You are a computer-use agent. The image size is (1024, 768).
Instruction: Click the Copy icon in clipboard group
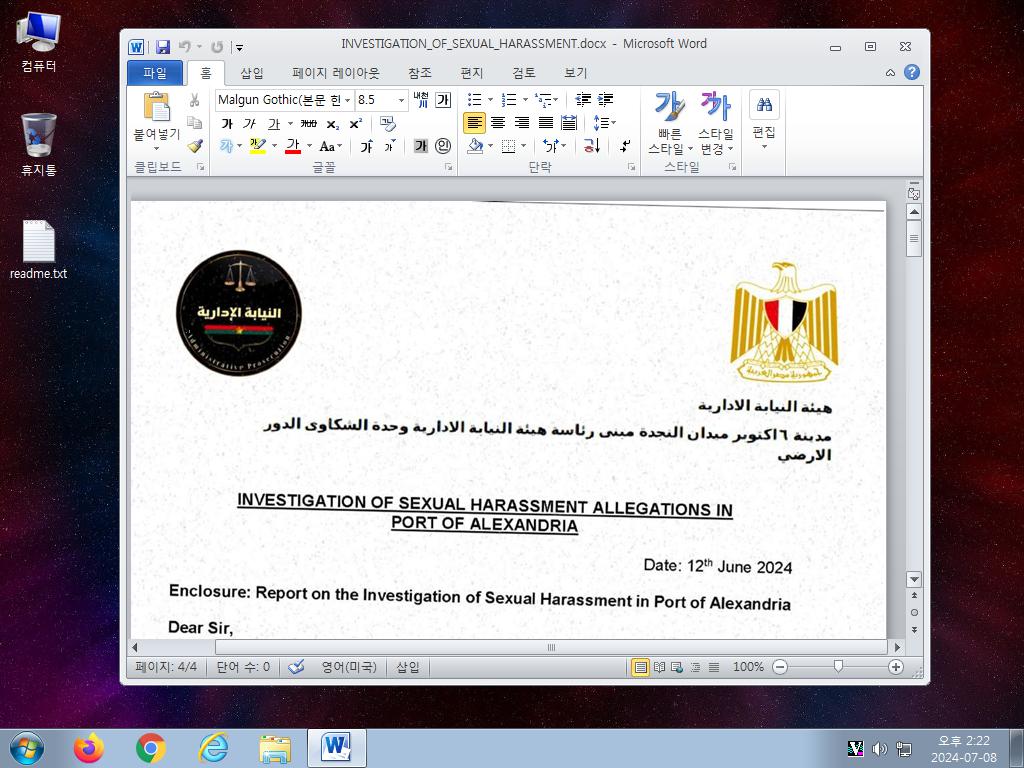tap(194, 123)
